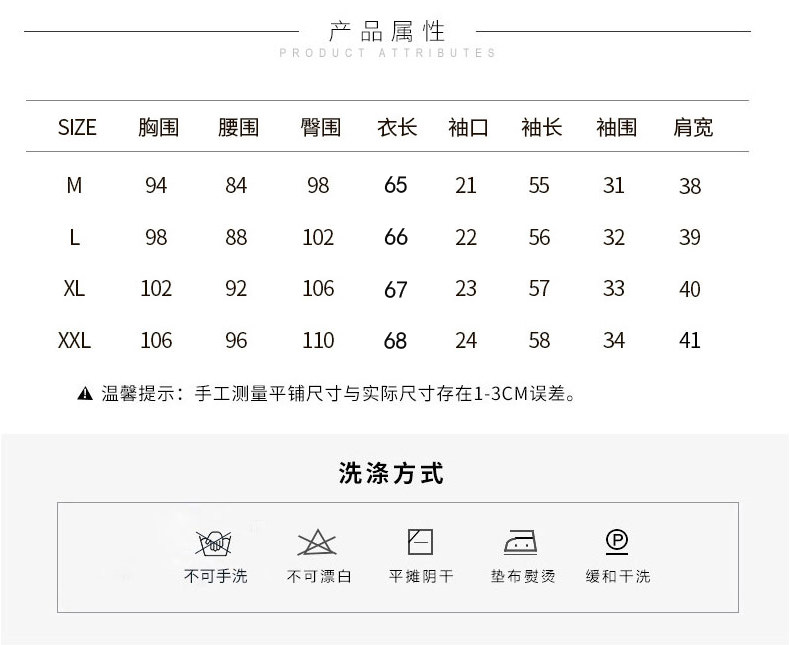Click the warning triangle beside 温馨提示
The height and width of the screenshot is (645, 790).
point(85,394)
